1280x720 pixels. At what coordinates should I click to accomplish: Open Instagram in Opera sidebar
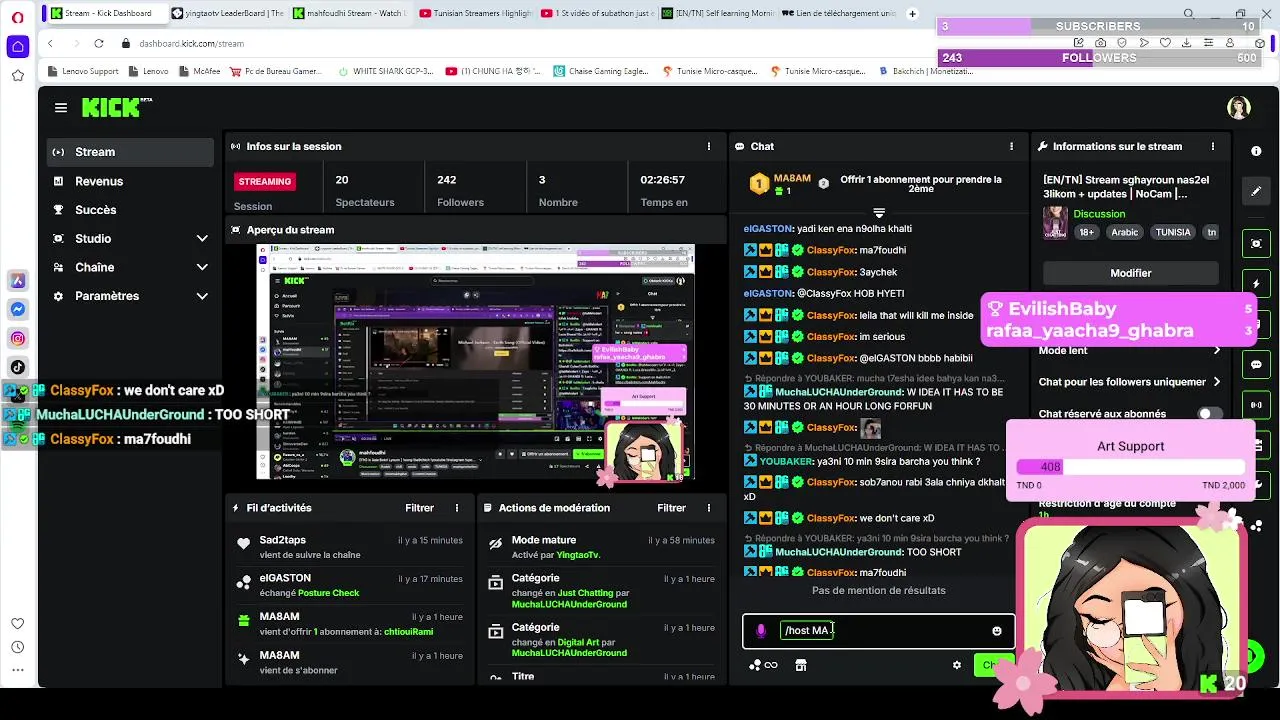click(17, 339)
